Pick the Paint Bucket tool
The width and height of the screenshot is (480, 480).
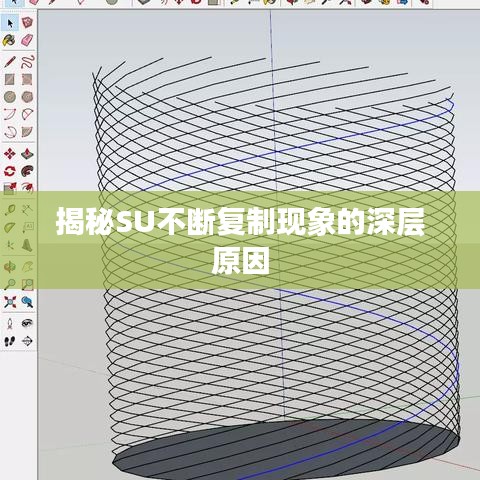(9, 41)
